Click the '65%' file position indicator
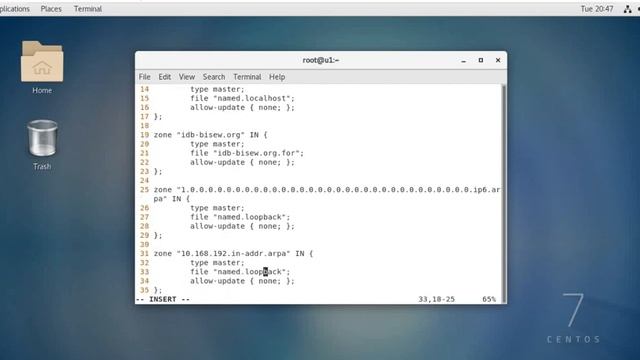This screenshot has width=640, height=360. [489, 299]
